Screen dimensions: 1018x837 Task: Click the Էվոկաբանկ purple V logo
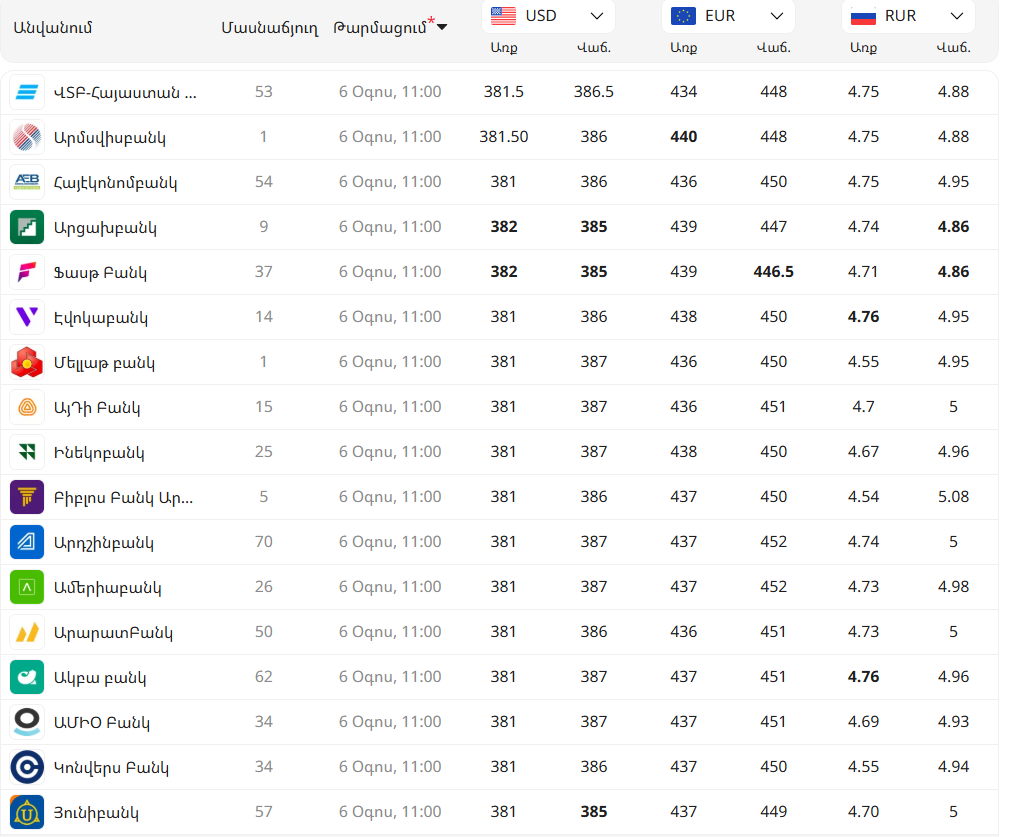pyautogui.click(x=27, y=317)
